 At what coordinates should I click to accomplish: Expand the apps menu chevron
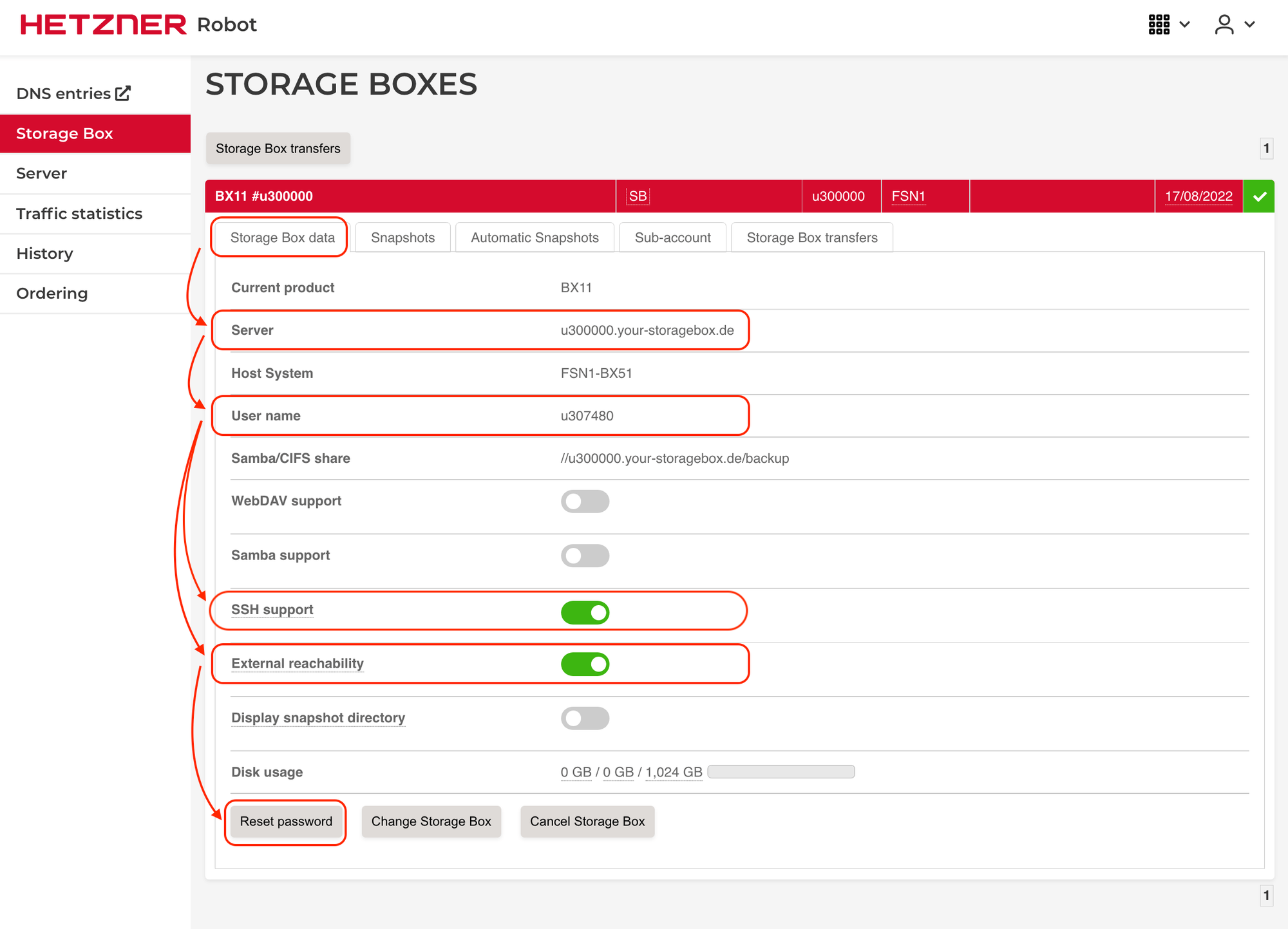1186,24
